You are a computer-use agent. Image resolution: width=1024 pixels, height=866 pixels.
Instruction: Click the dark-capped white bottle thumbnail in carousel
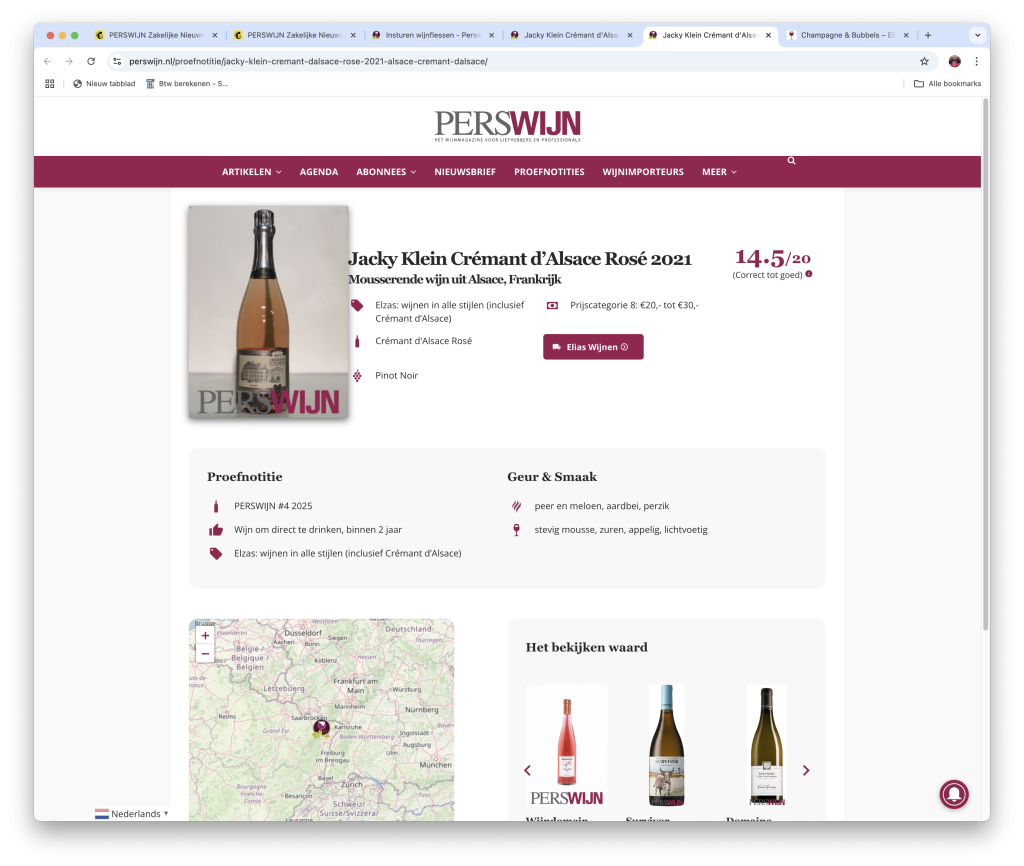[x=767, y=745]
